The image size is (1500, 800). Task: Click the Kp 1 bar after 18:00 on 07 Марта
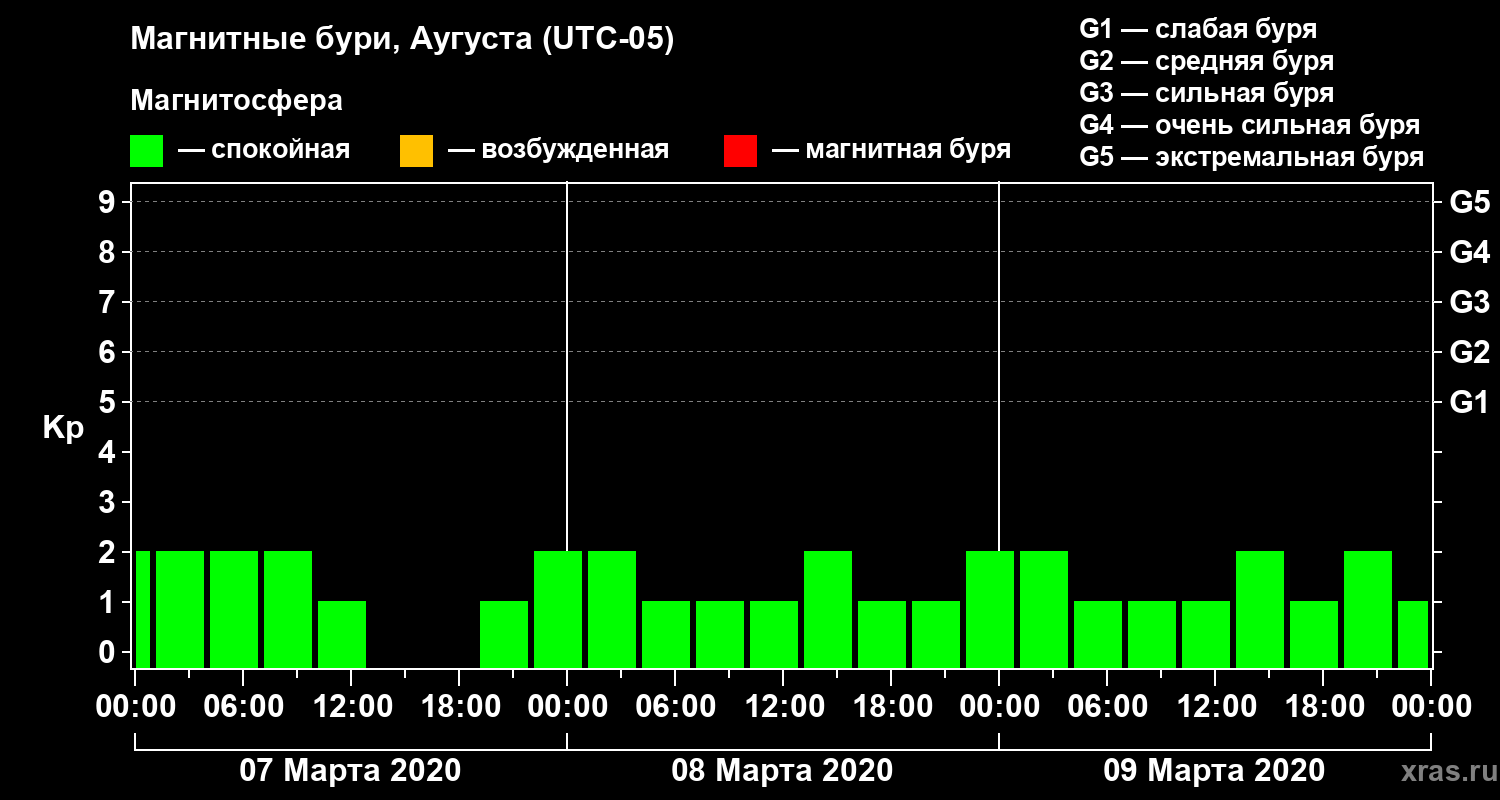coord(504,634)
